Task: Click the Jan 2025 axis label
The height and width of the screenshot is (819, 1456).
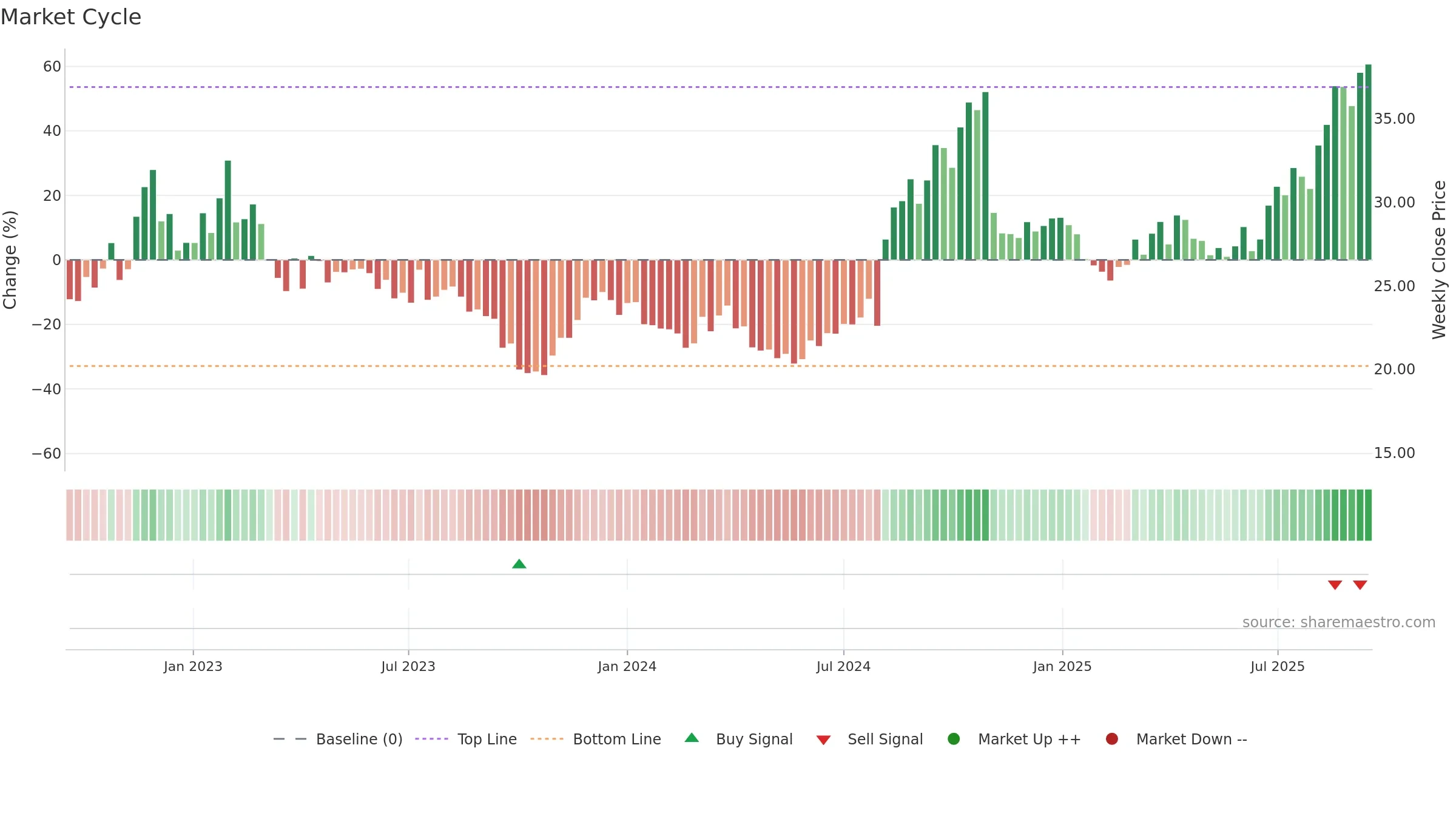Action: (1062, 667)
